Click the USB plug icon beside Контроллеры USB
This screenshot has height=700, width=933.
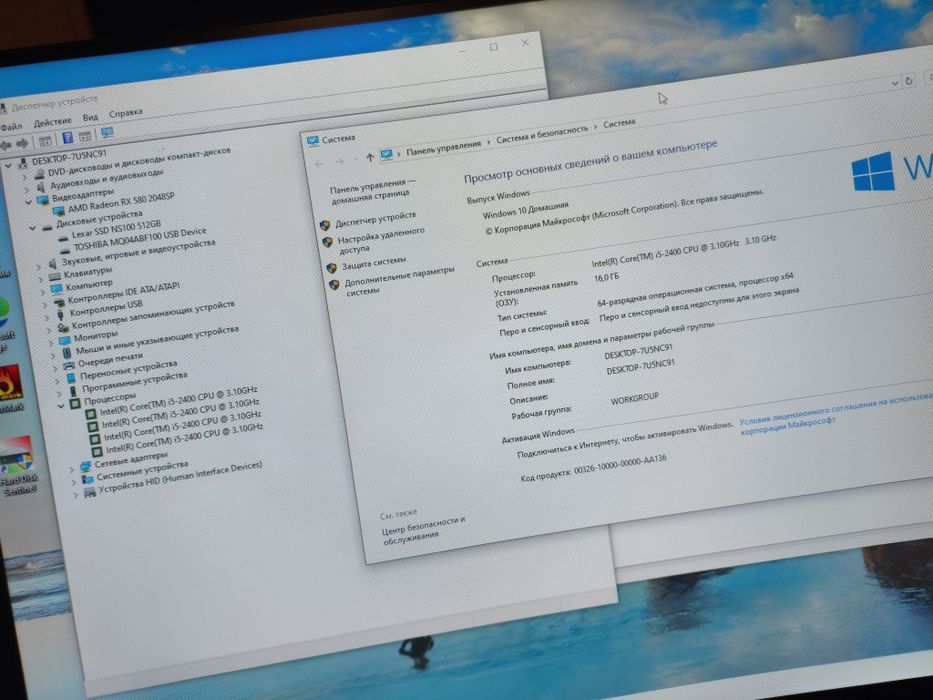tap(61, 315)
